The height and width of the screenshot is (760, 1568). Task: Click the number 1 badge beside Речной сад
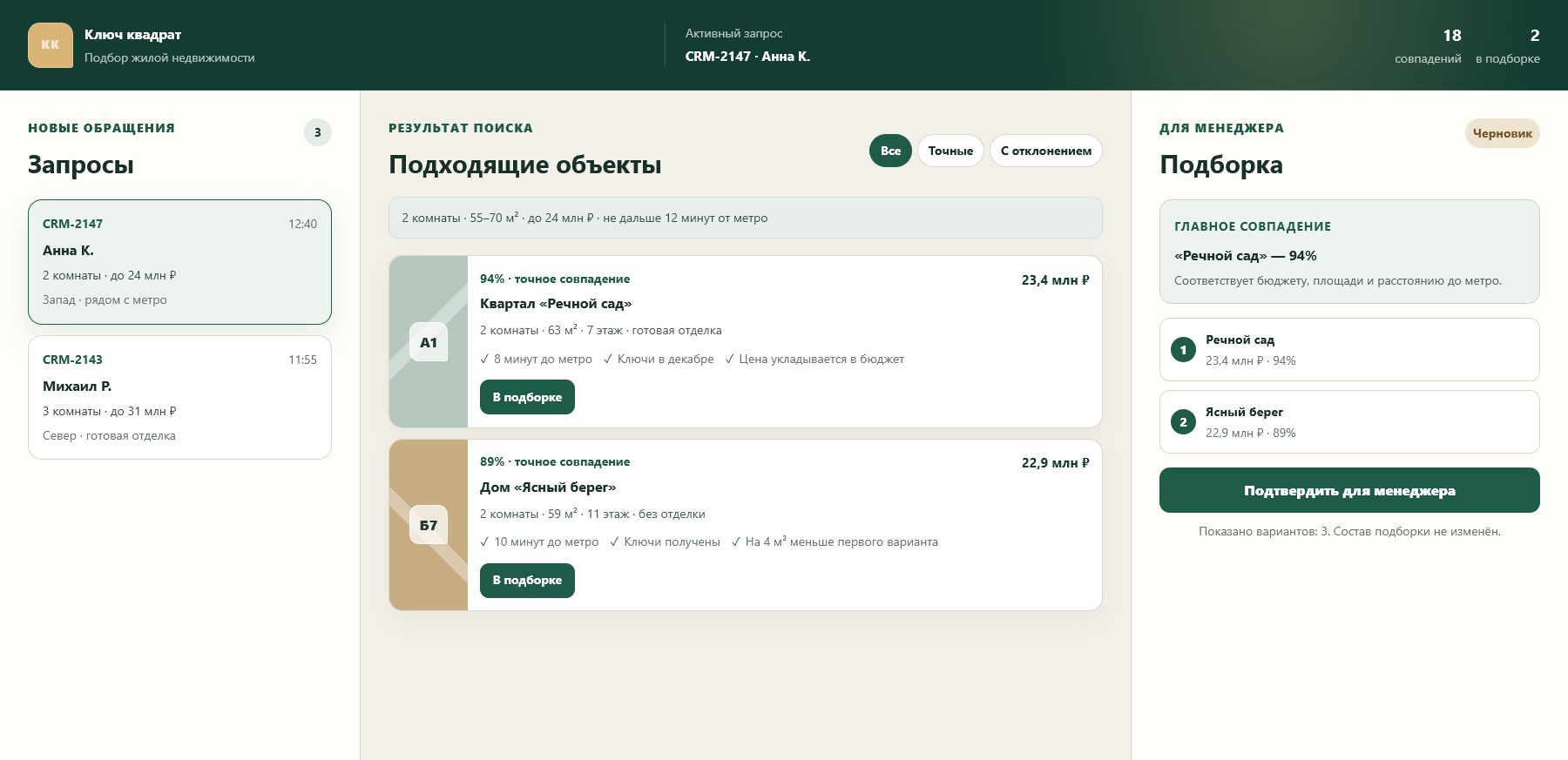[x=1183, y=350]
